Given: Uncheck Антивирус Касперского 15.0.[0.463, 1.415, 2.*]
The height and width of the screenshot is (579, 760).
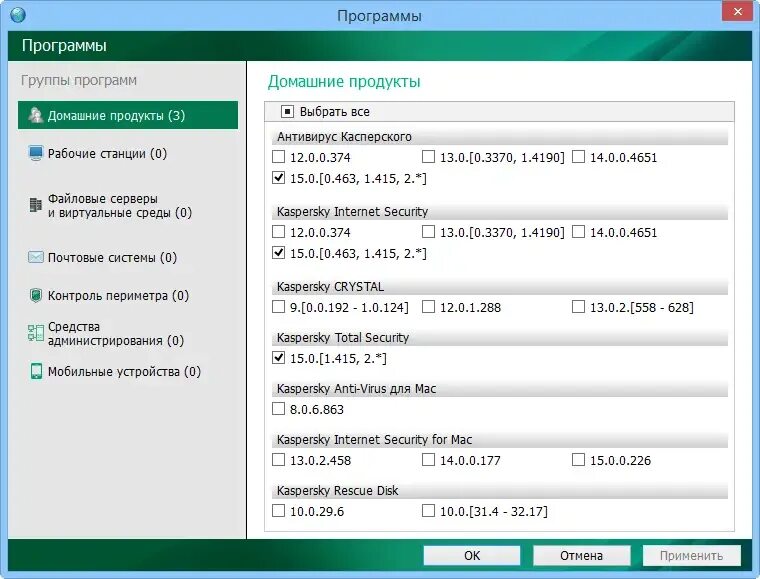Looking at the screenshot, I should (278, 178).
